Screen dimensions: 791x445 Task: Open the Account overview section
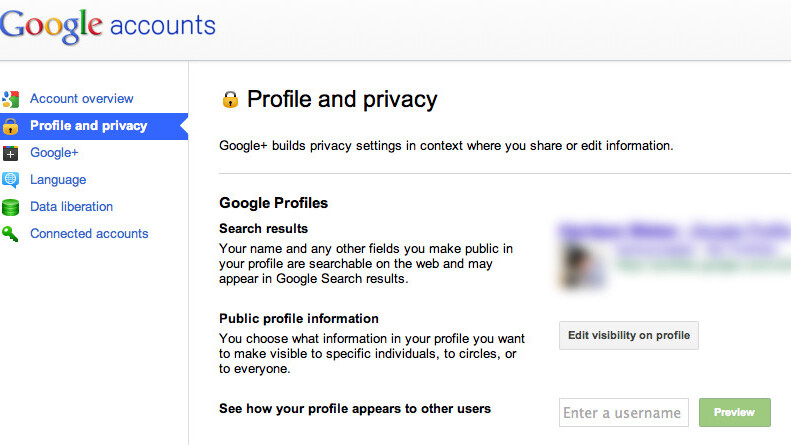point(81,99)
